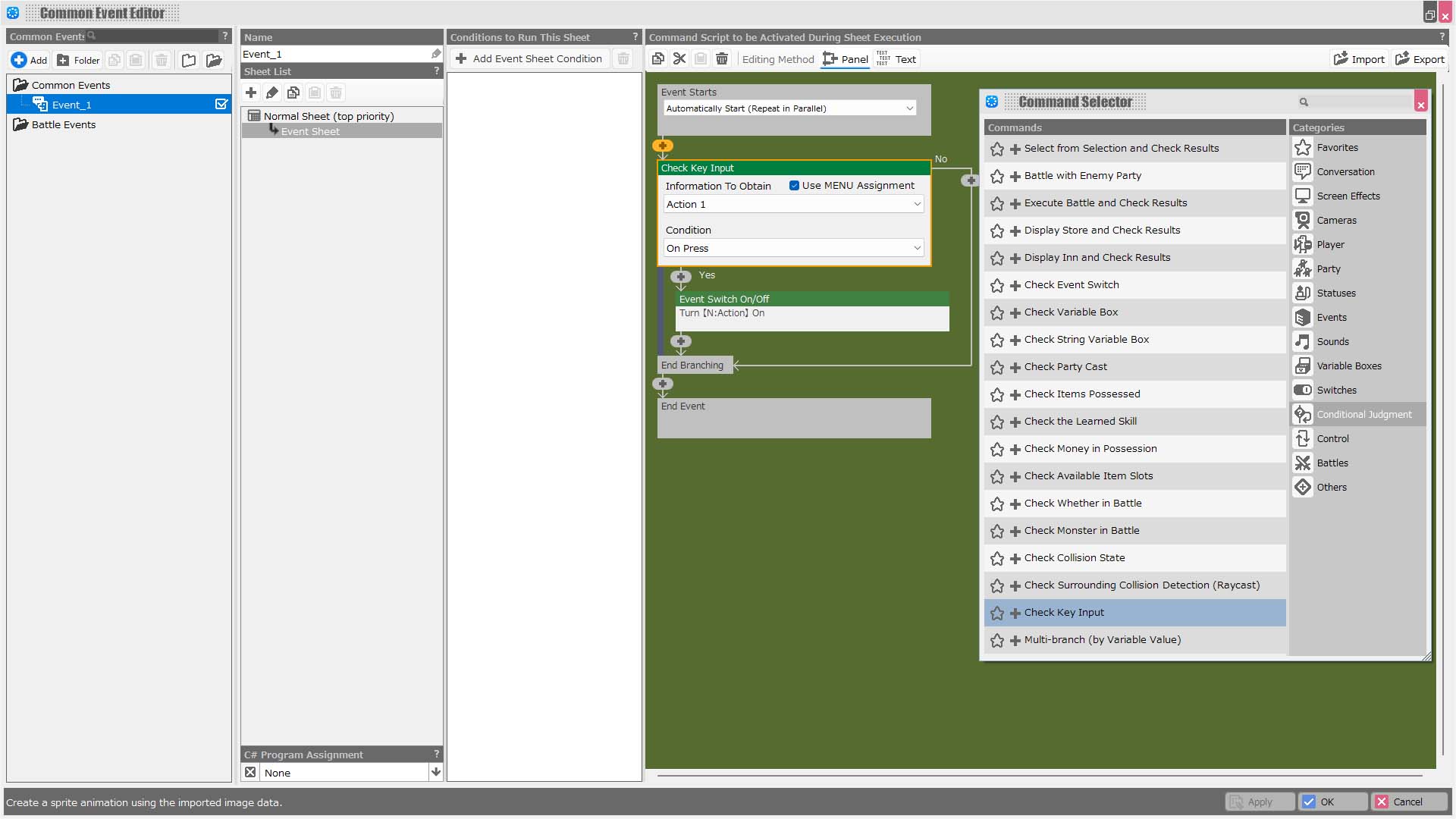Click the copy sheet icon in Sheet List

(293, 93)
